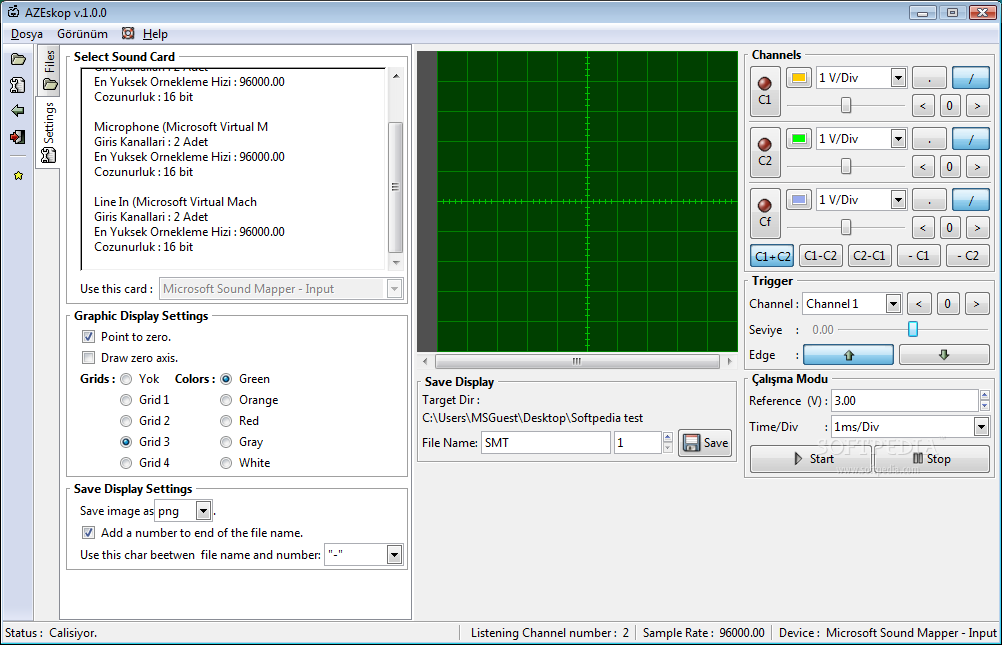
Task: Click the red exit icon in sidebar
Action: [18, 137]
